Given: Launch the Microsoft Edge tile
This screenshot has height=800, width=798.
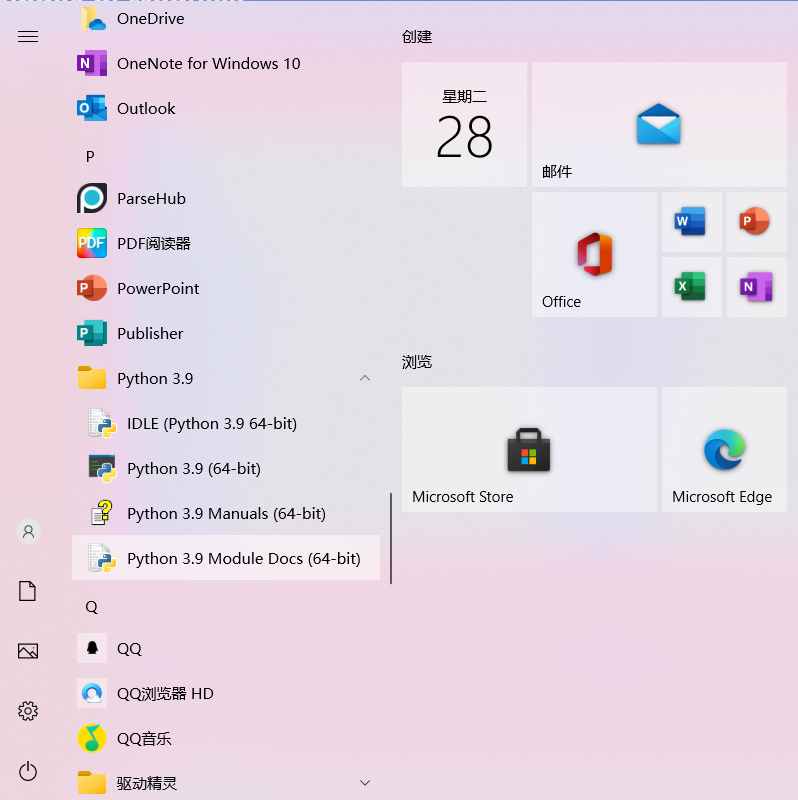Looking at the screenshot, I should click(x=724, y=449).
